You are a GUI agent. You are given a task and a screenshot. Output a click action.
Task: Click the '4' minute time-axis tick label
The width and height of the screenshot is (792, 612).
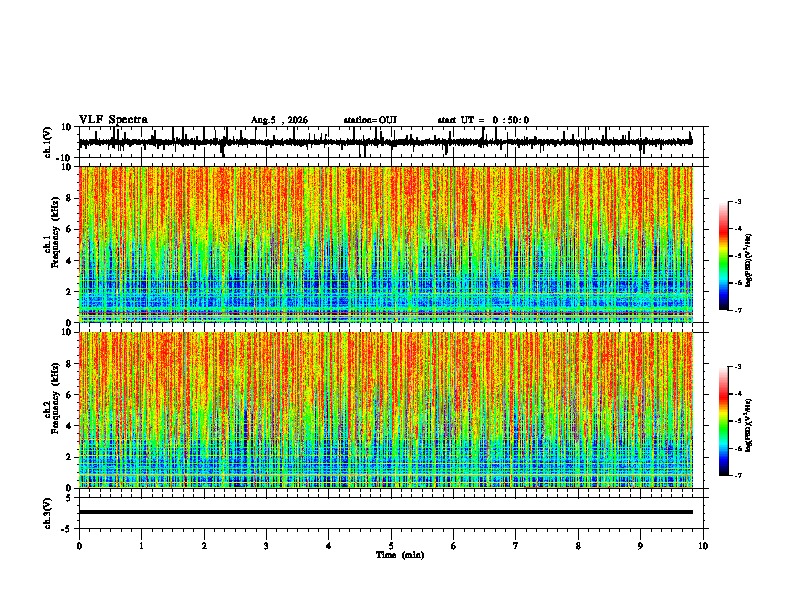[x=329, y=546]
